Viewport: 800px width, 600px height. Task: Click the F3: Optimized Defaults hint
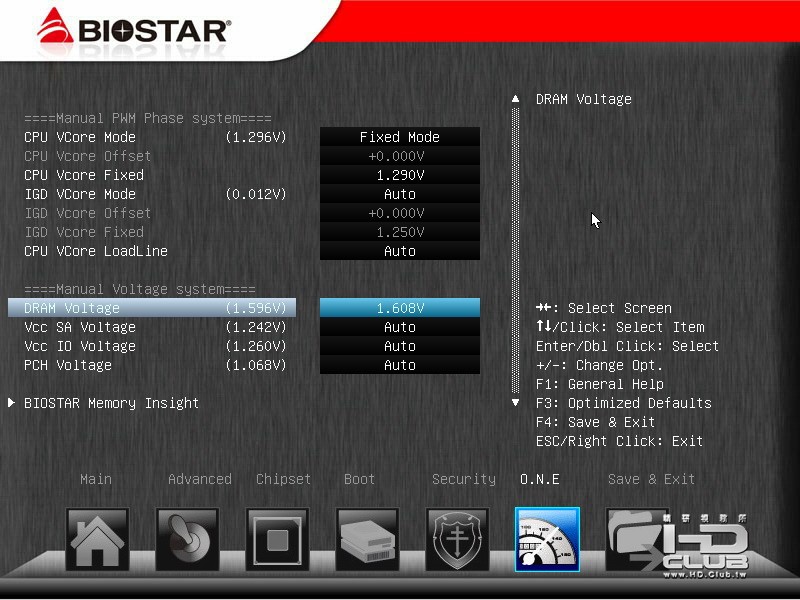coord(623,403)
